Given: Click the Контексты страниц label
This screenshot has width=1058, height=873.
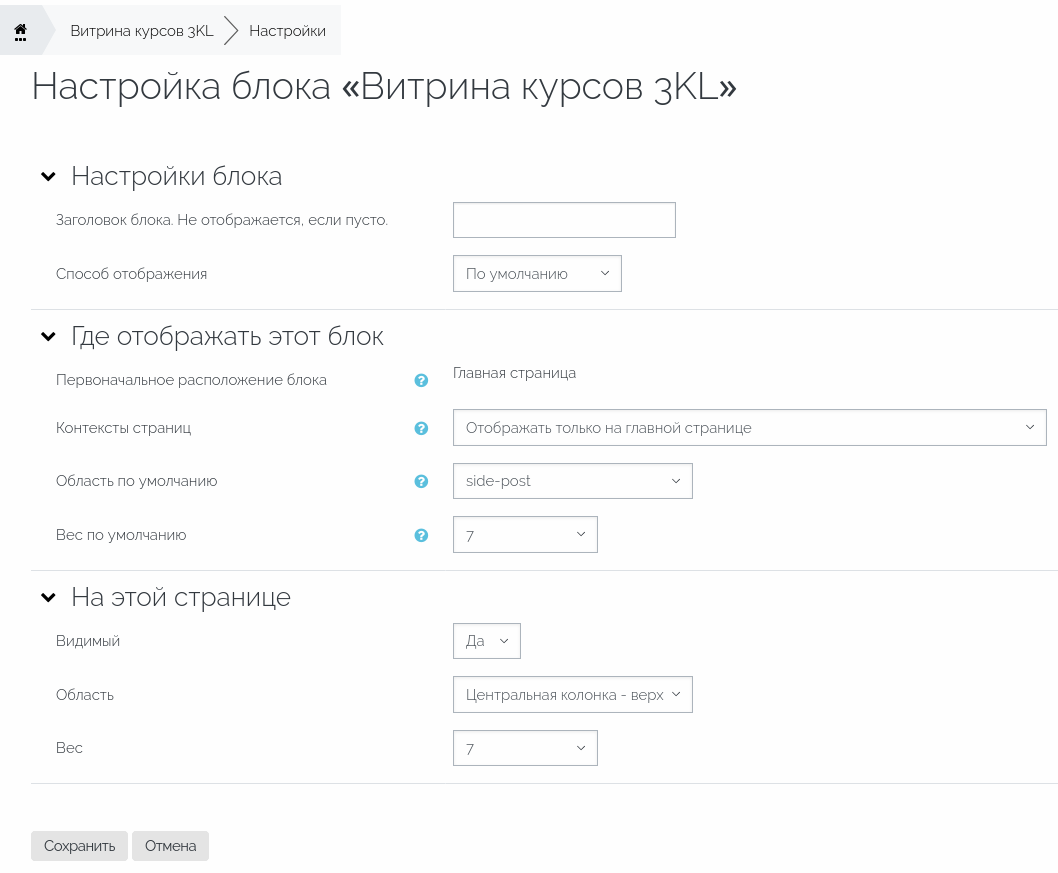Looking at the screenshot, I should [x=123, y=428].
